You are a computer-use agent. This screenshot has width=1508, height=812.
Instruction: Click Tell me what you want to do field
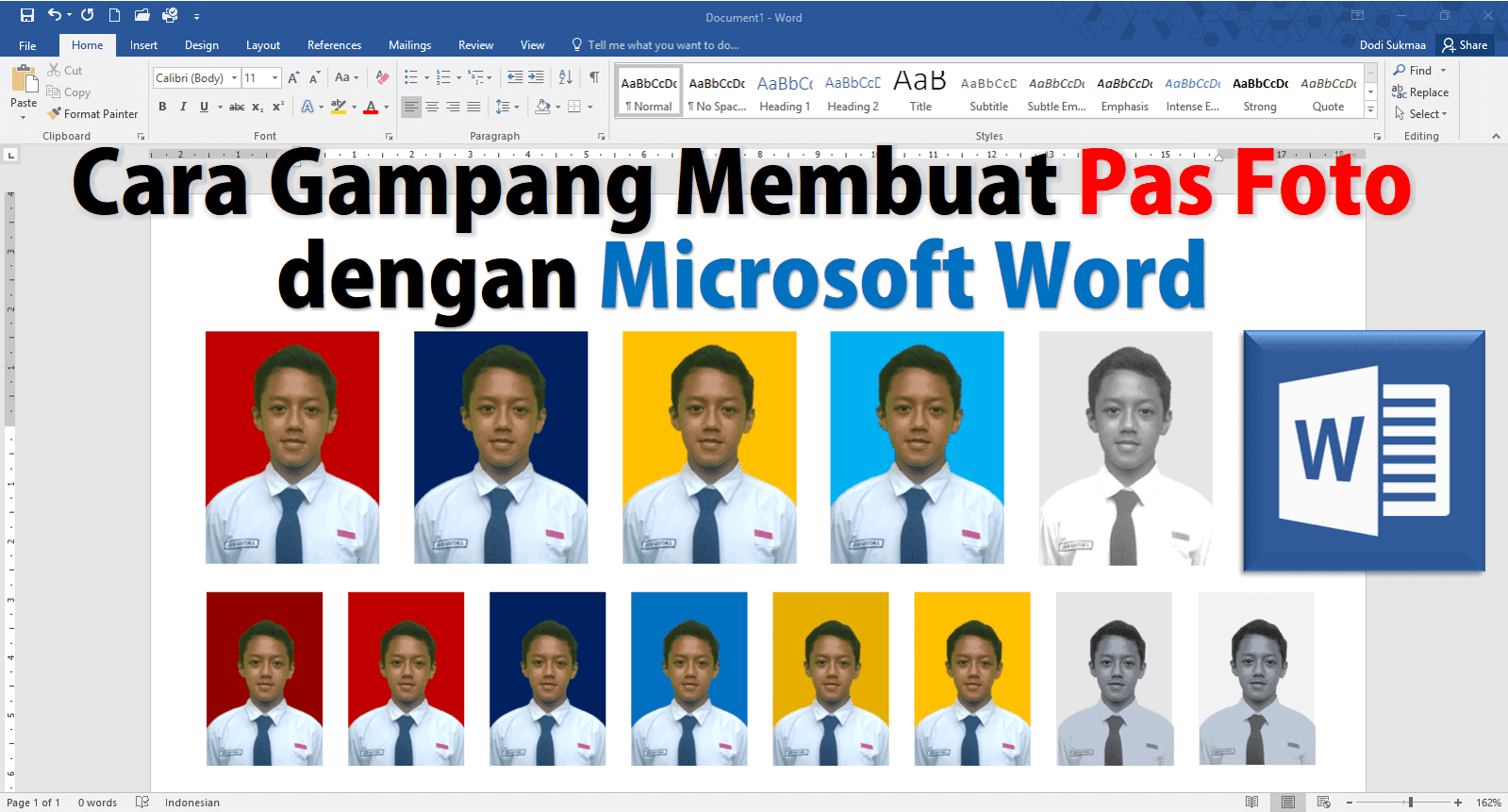tap(655, 45)
